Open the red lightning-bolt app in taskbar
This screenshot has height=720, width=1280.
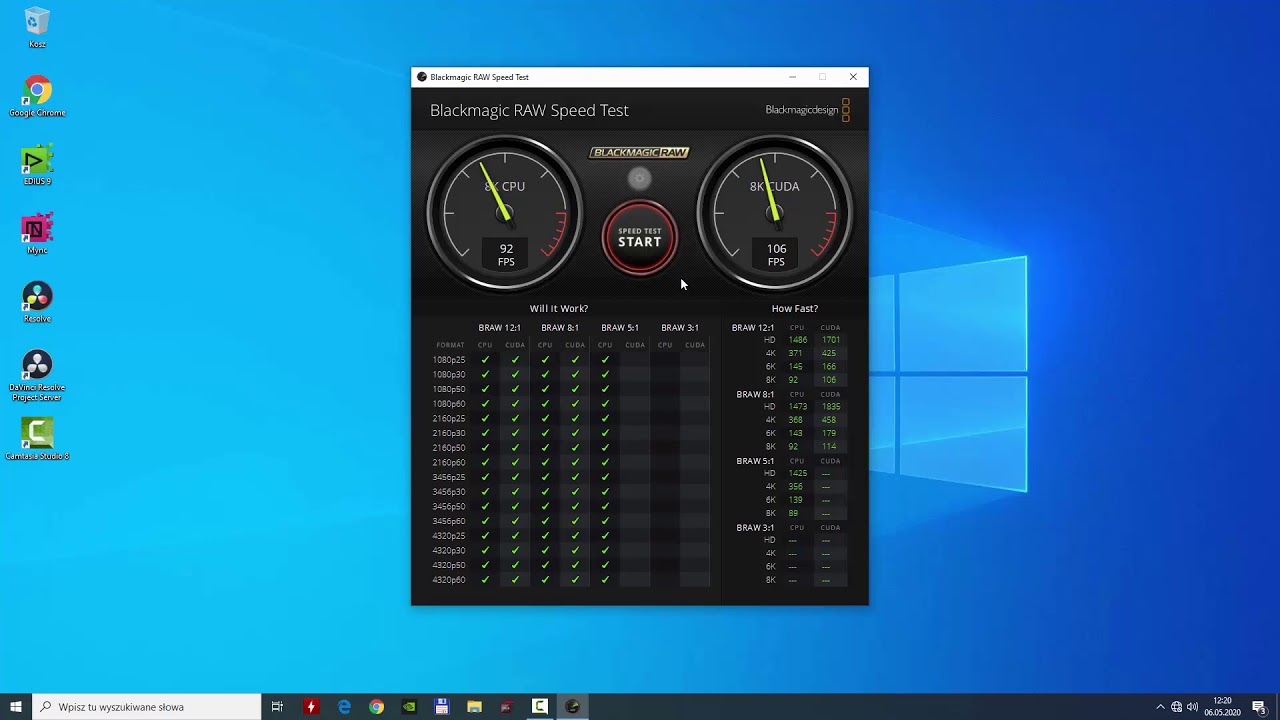311,707
